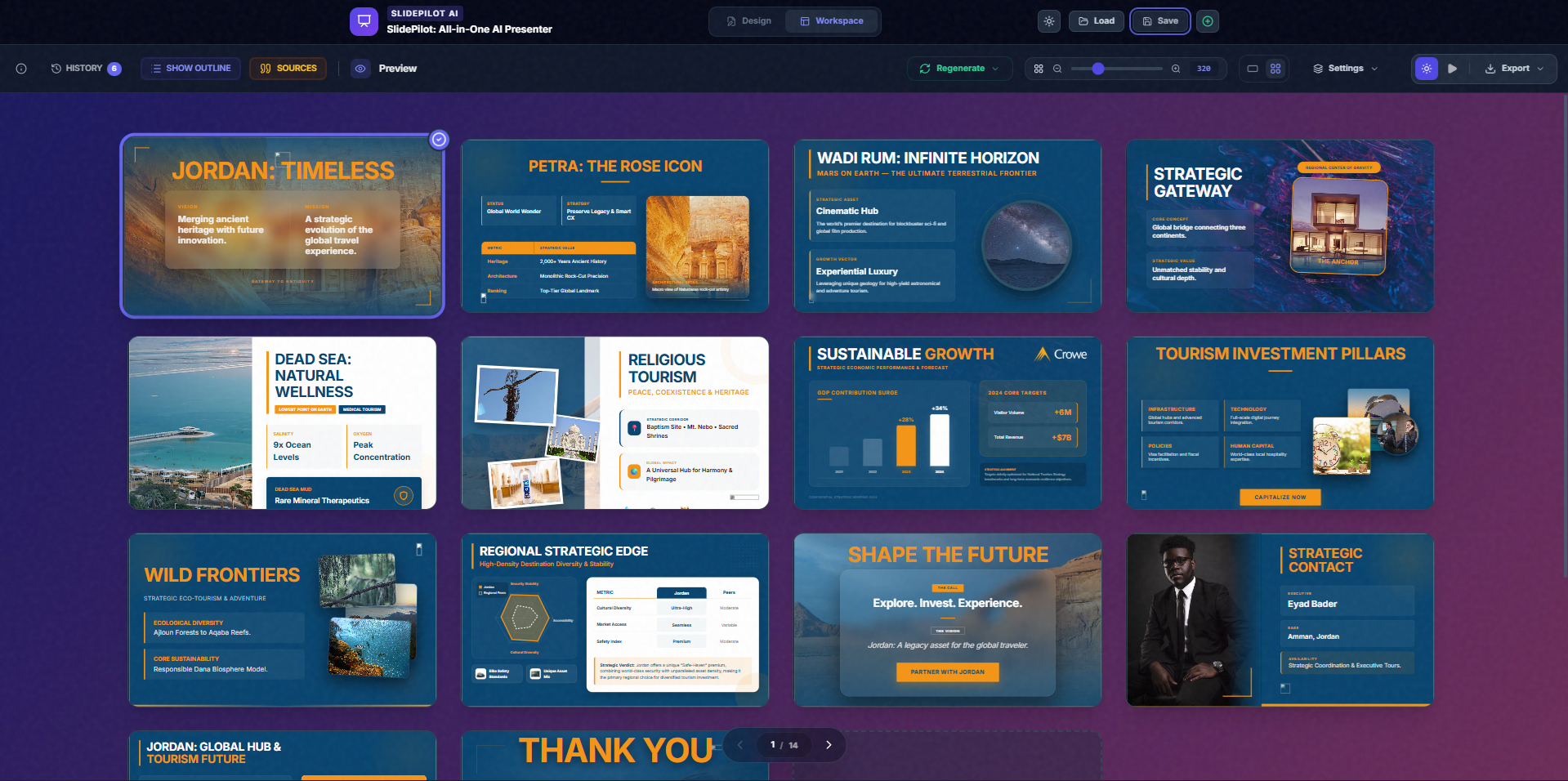Viewport: 1568px width, 781px height.
Task: Click the zoom in magnifier icon
Action: point(1176,69)
